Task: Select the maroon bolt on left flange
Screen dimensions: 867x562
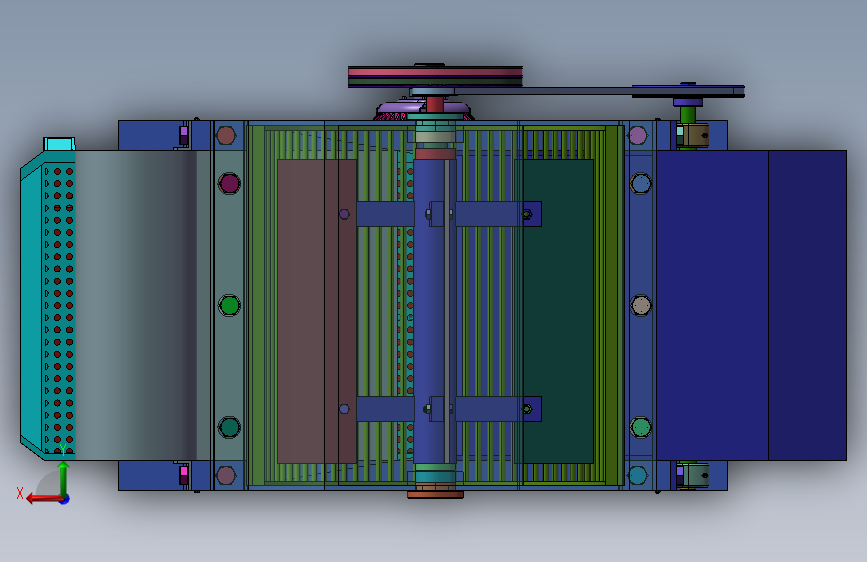Action: (x=229, y=184)
